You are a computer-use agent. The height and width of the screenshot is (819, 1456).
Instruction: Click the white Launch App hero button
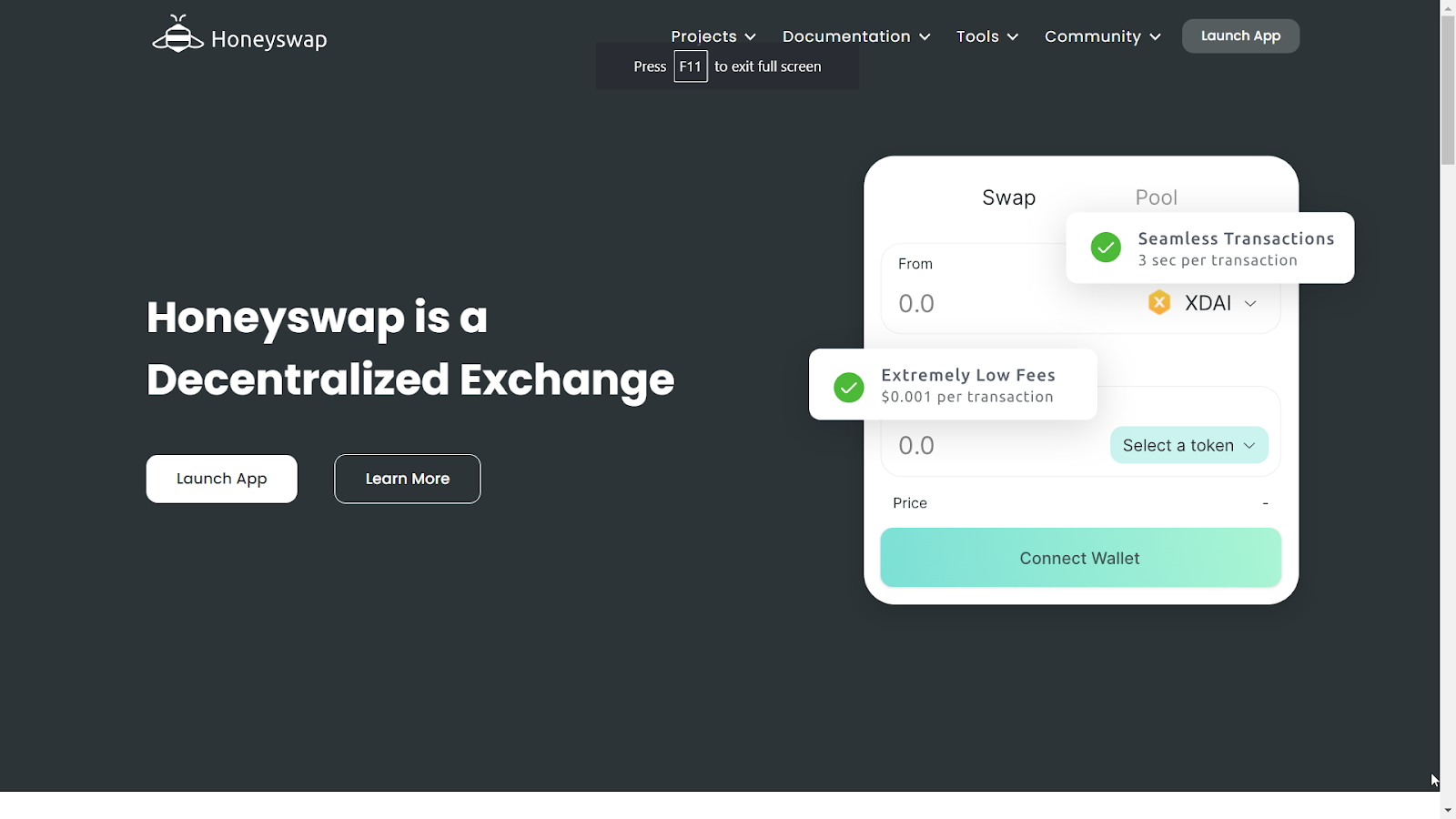click(x=222, y=479)
